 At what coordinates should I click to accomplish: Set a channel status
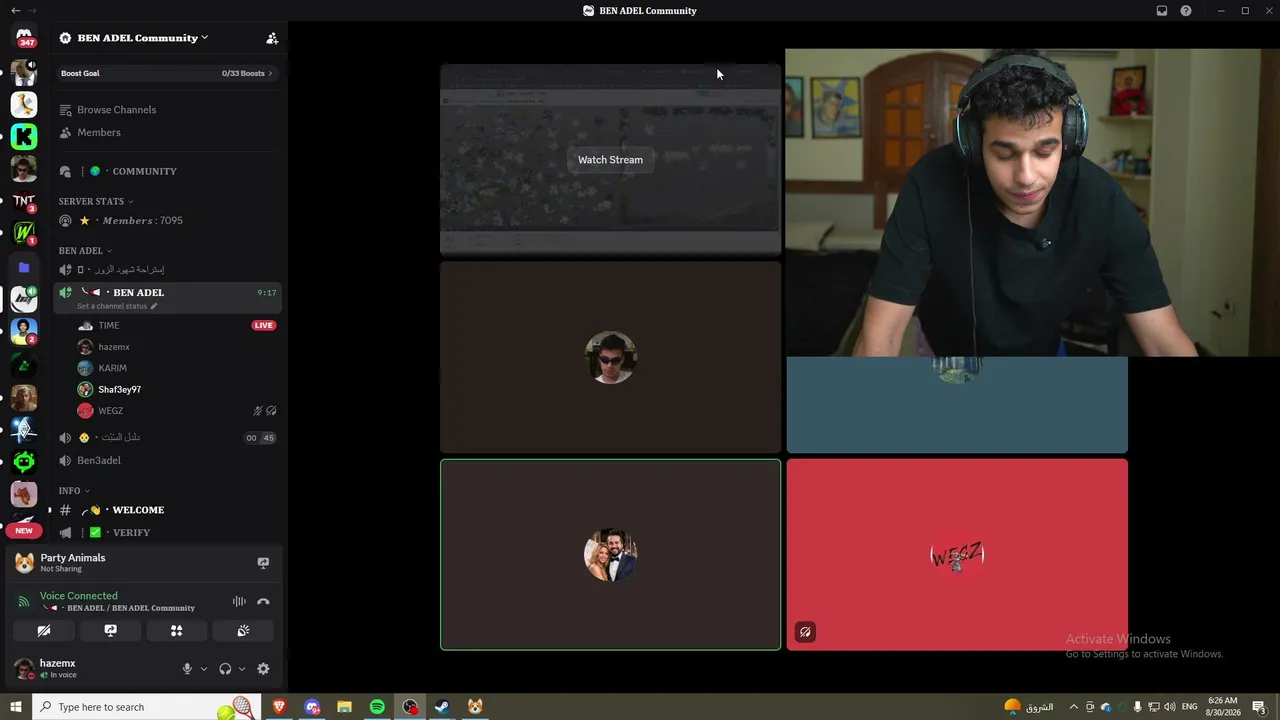pos(117,306)
